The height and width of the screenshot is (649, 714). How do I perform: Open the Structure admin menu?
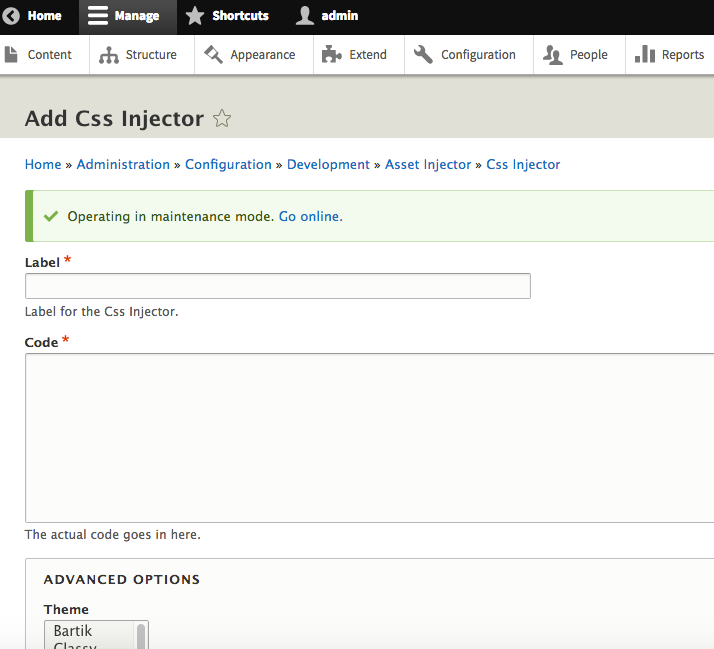pyautogui.click(x=142, y=55)
